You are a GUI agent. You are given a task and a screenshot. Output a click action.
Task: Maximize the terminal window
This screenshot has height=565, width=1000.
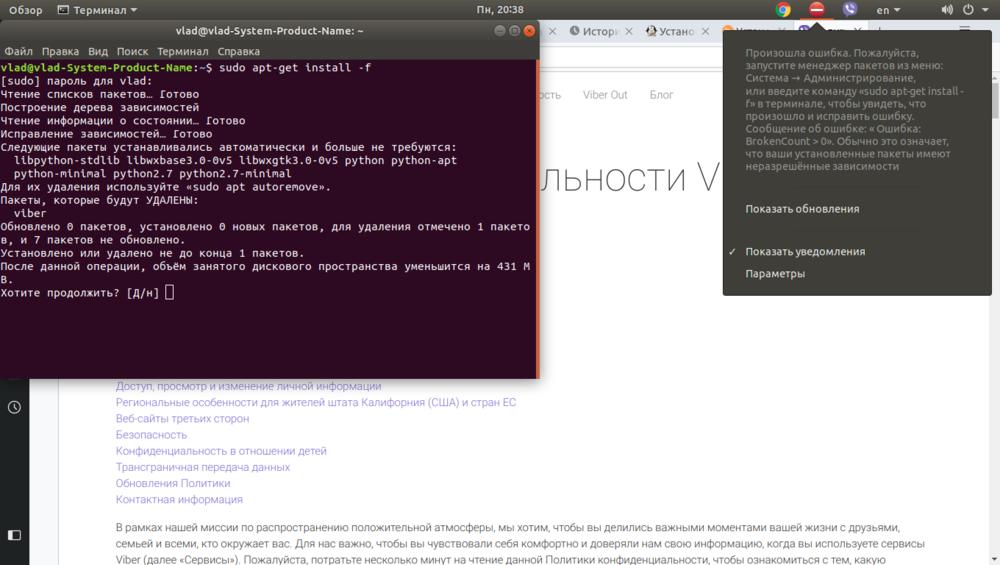pos(514,31)
